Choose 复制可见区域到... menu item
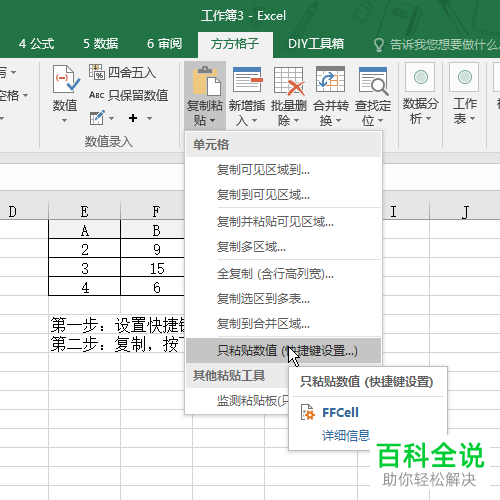Viewport: 500px width, 500px height. point(283,170)
